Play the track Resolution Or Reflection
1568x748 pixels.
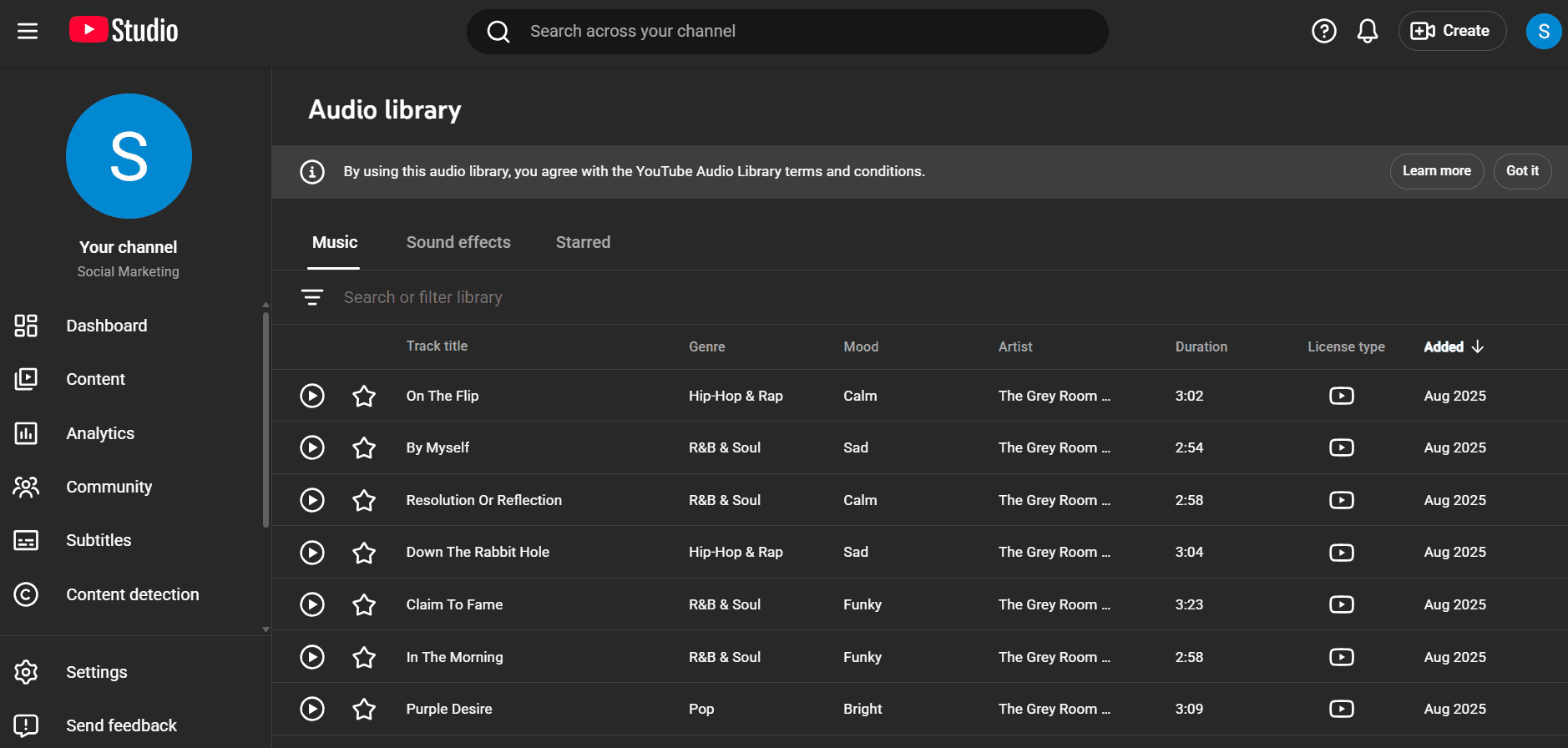pos(312,500)
